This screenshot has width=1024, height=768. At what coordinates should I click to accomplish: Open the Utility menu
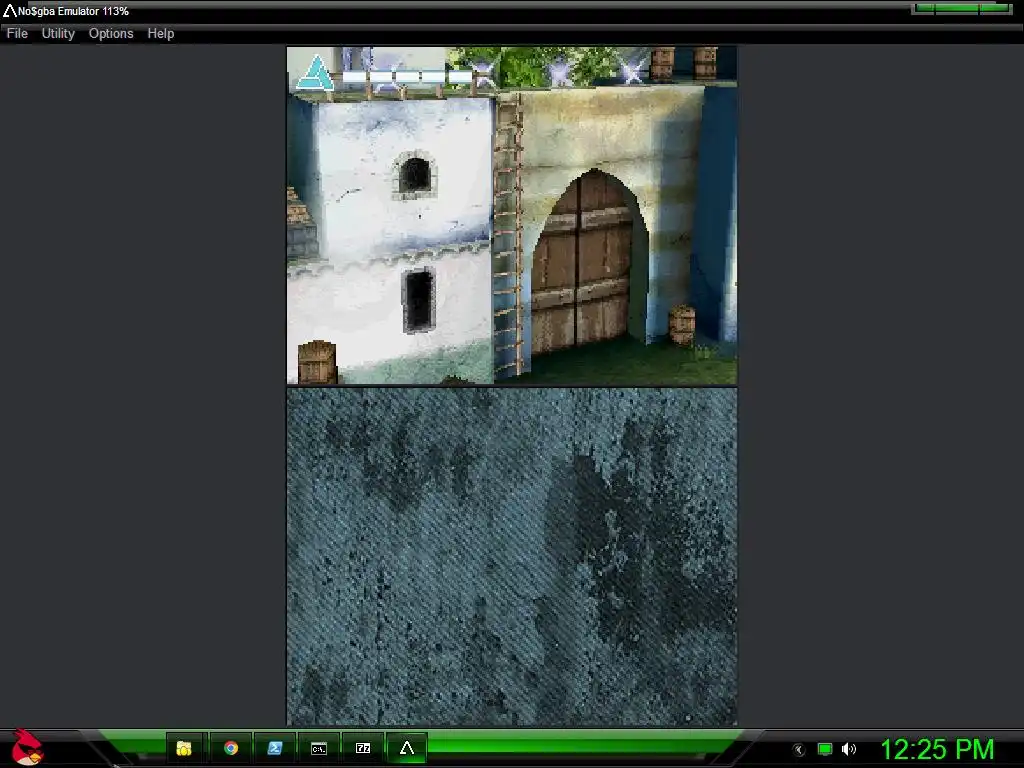pos(58,33)
